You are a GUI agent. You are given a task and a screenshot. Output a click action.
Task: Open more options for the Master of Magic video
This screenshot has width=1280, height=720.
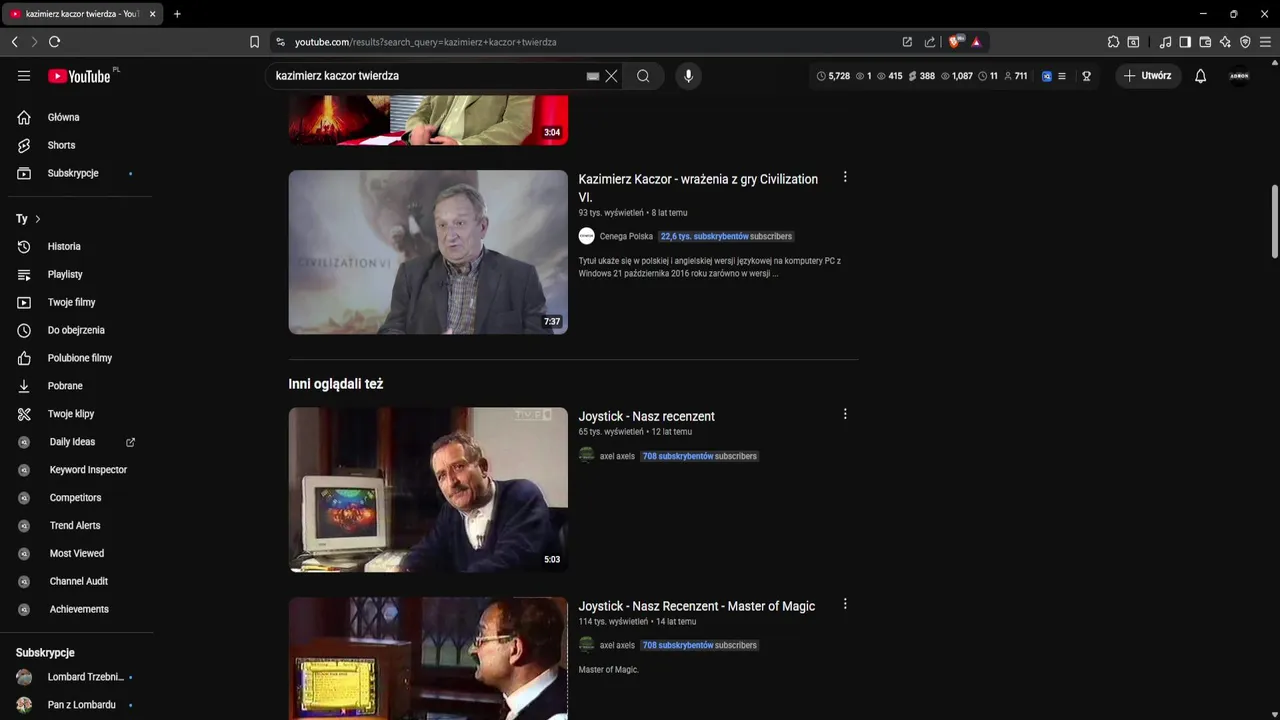[x=845, y=604]
